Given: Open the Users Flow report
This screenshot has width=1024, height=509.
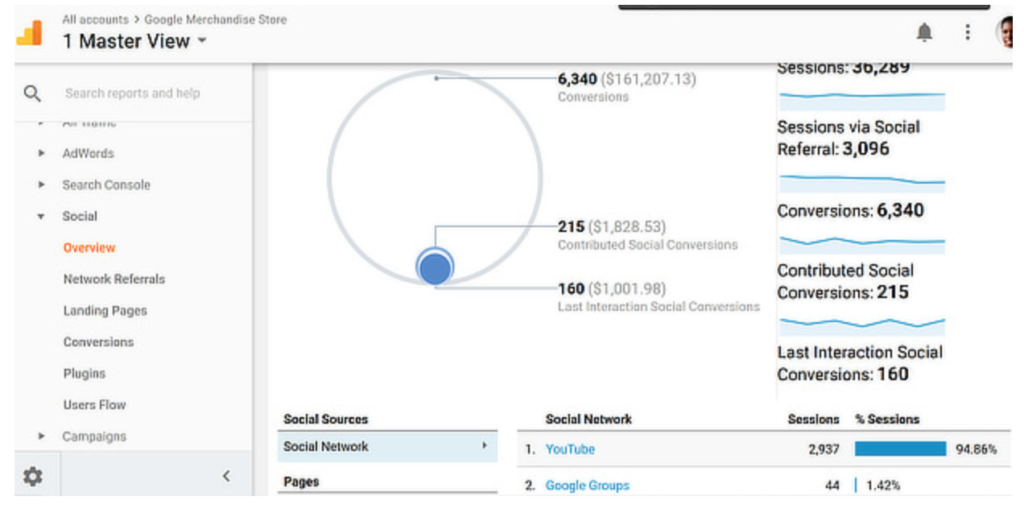Looking at the screenshot, I should pos(95,404).
